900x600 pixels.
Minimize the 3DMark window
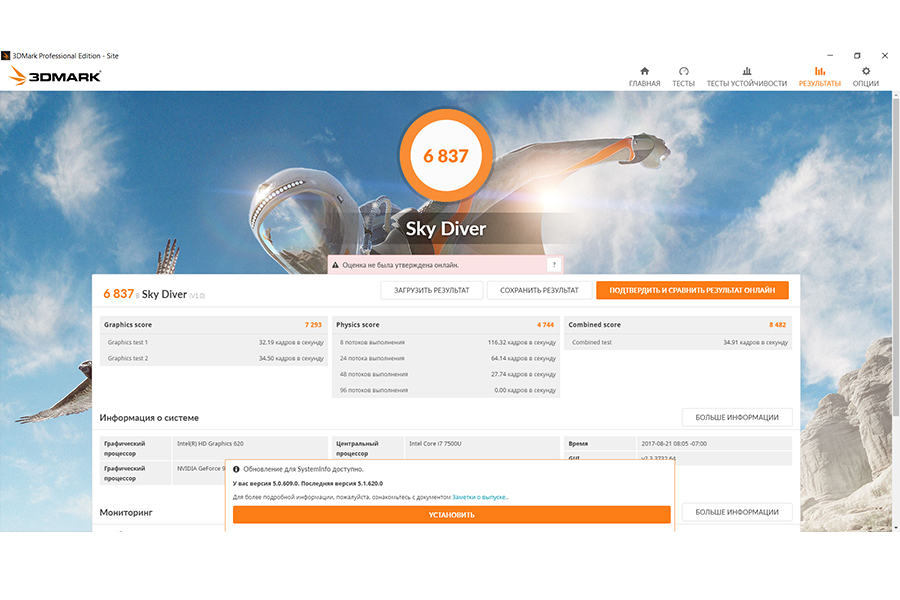coord(830,56)
